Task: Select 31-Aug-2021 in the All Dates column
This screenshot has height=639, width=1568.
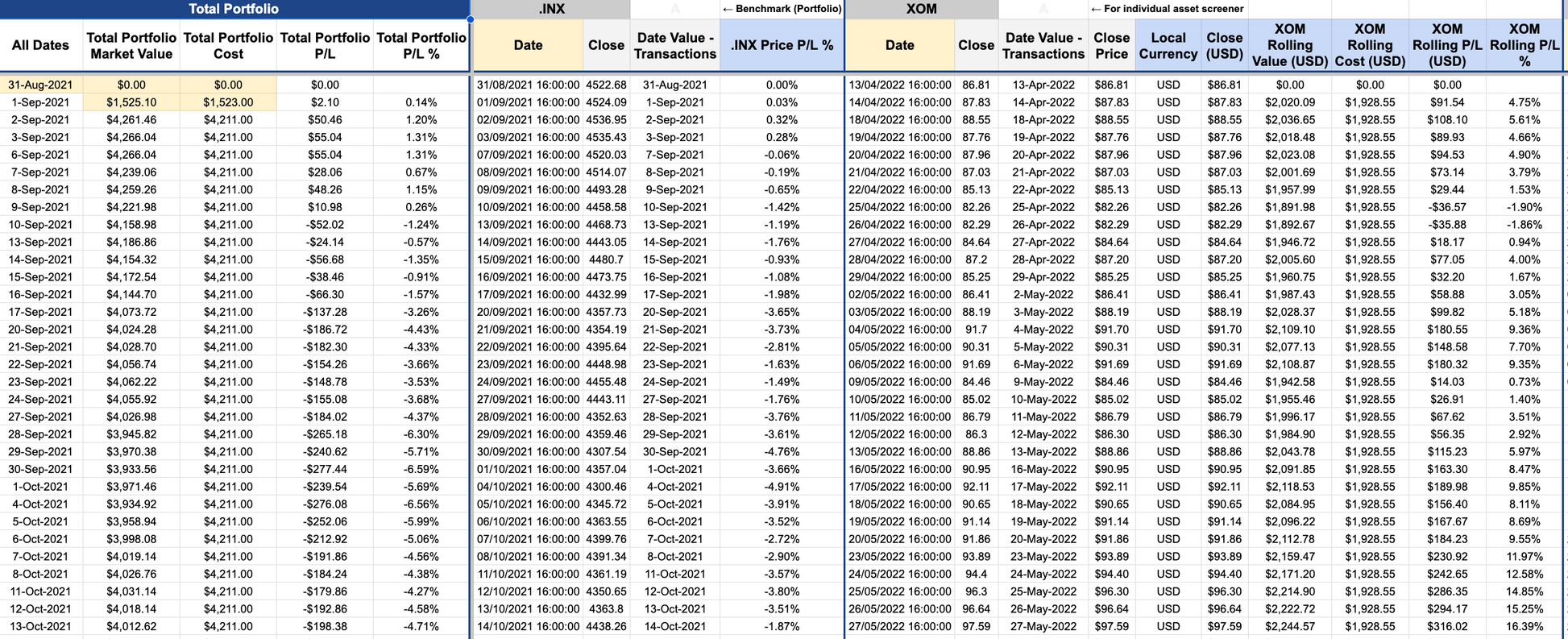Action: click(40, 85)
